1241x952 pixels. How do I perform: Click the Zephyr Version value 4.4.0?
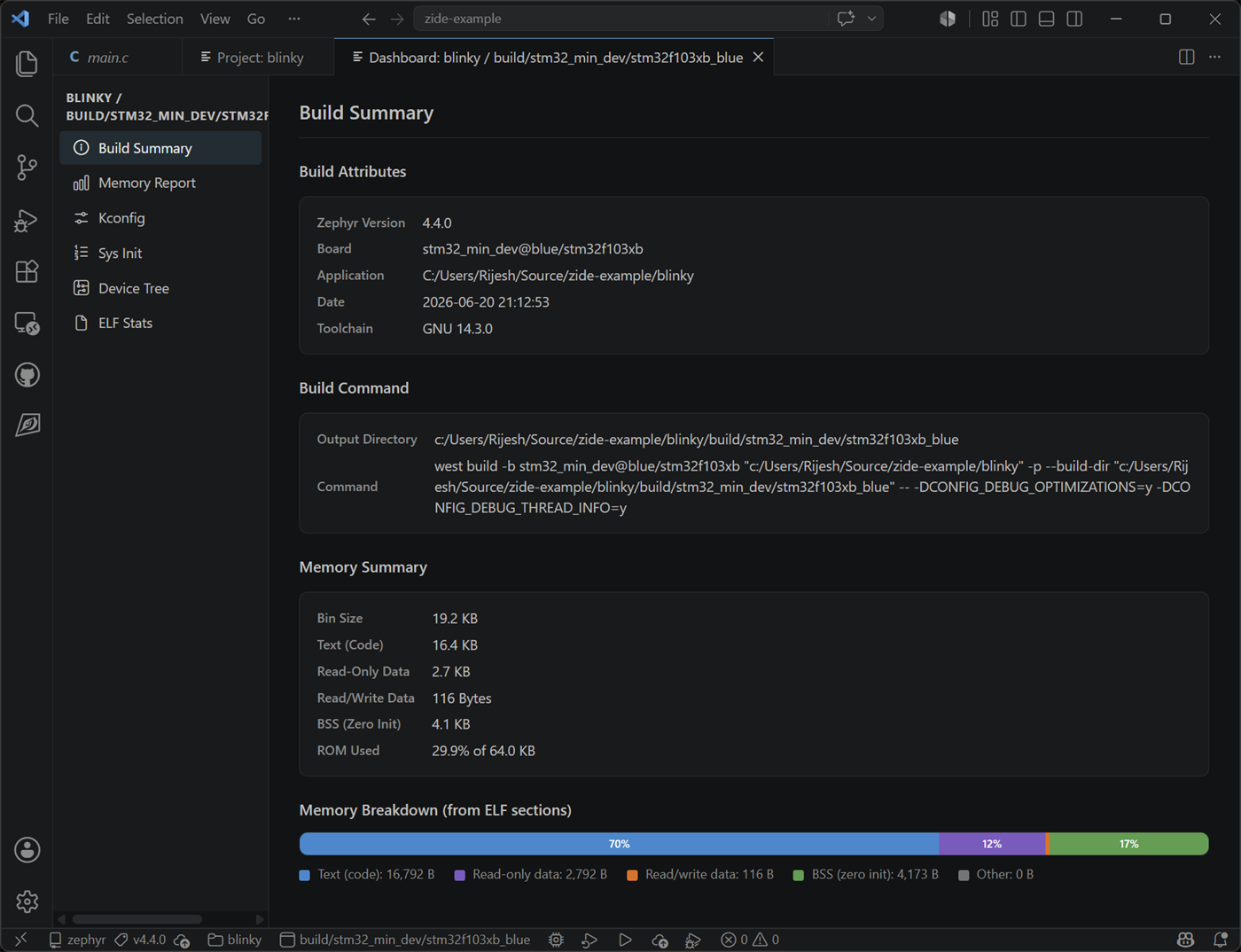437,222
